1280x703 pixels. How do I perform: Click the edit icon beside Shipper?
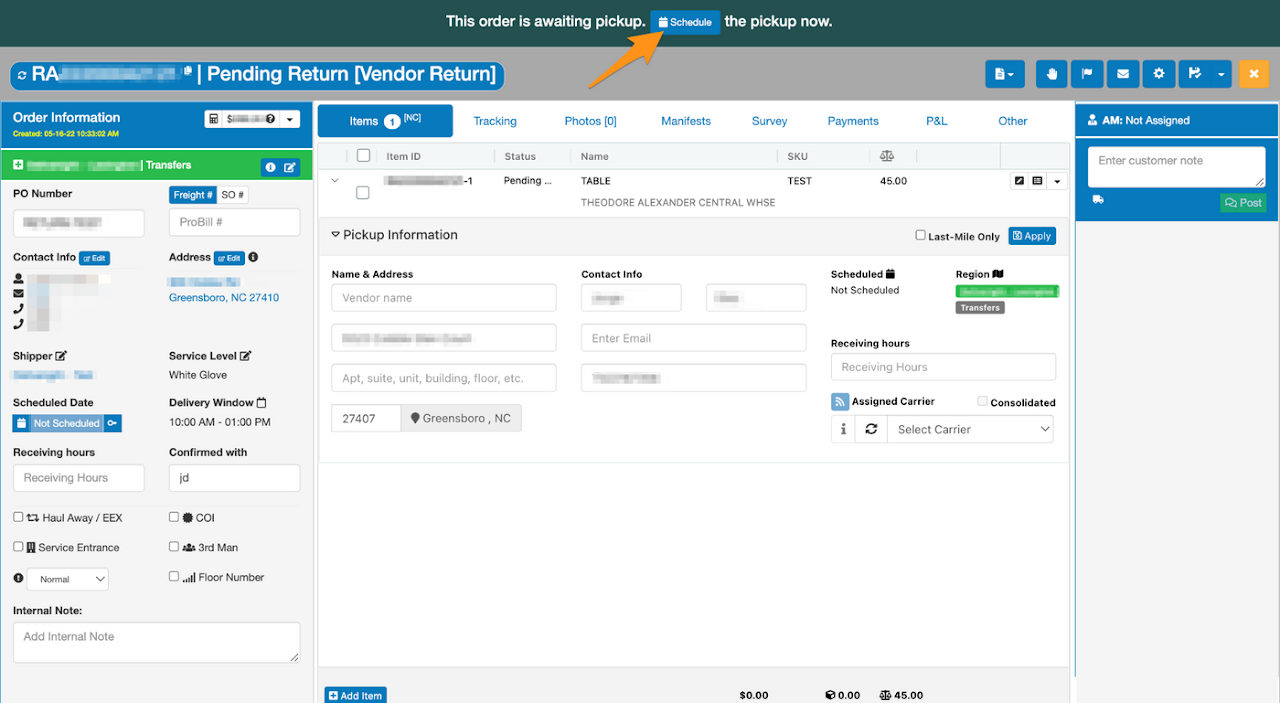61,356
